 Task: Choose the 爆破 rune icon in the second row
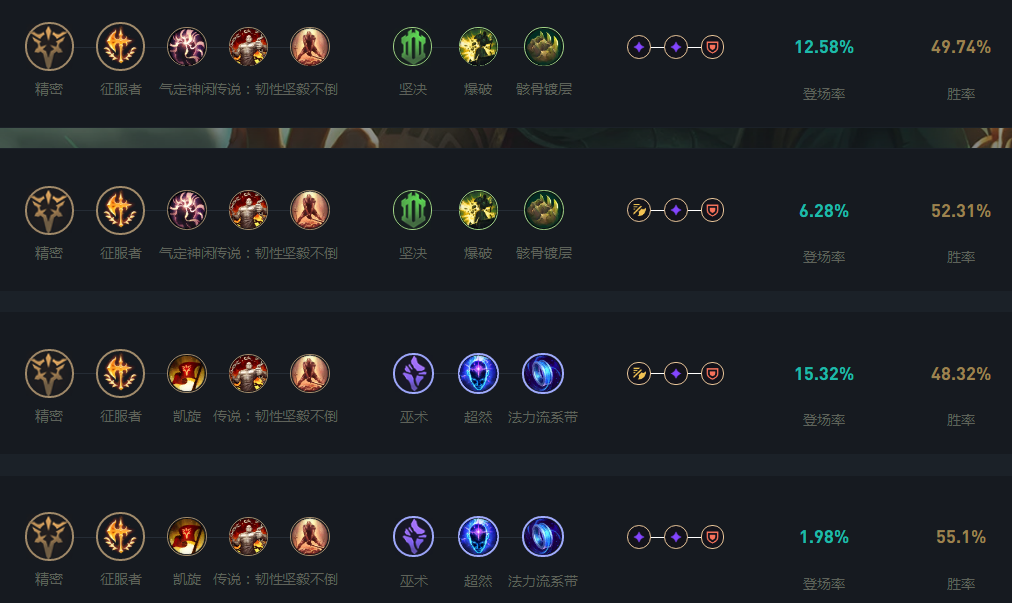[478, 210]
